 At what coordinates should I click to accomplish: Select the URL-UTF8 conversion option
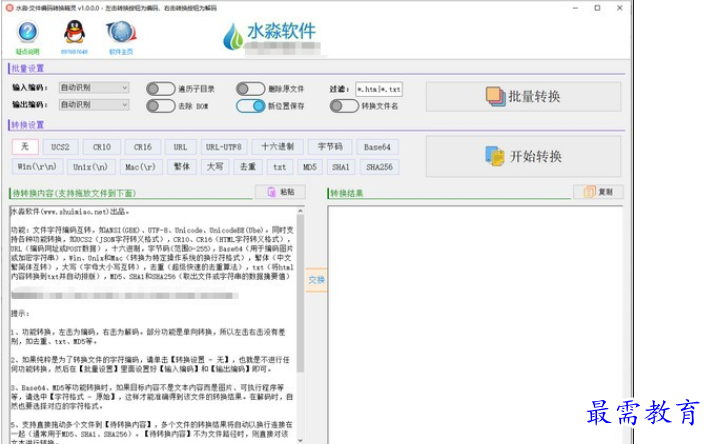pyautogui.click(x=224, y=147)
